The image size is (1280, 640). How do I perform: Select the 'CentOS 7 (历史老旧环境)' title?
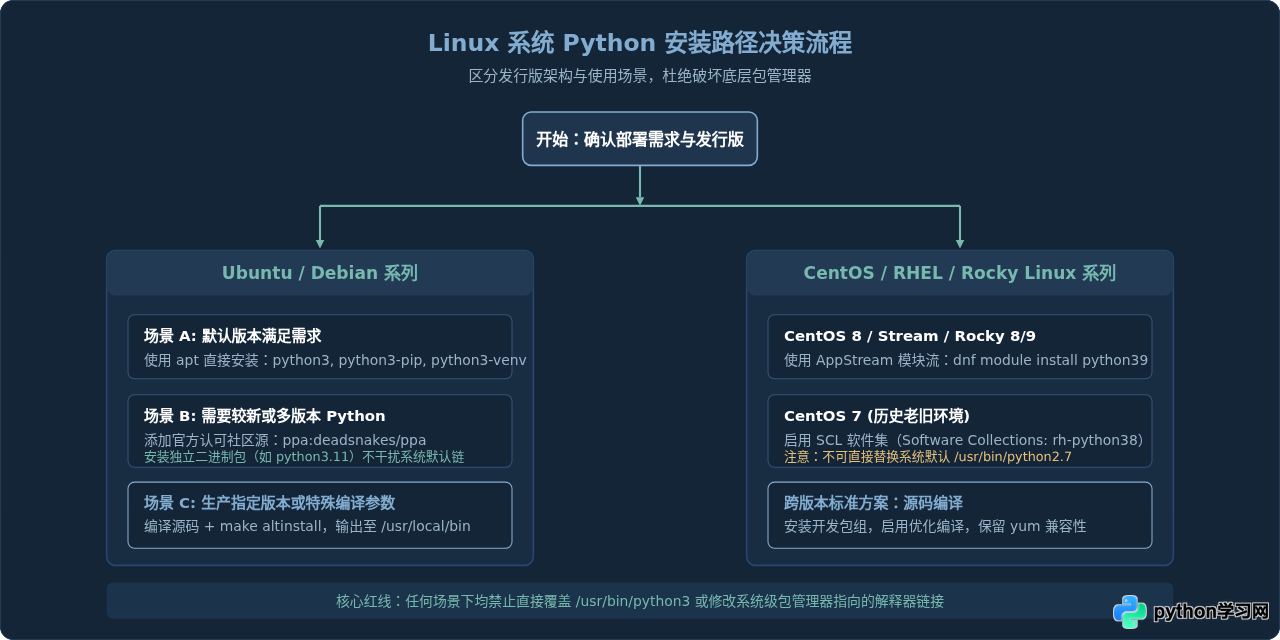click(876, 416)
